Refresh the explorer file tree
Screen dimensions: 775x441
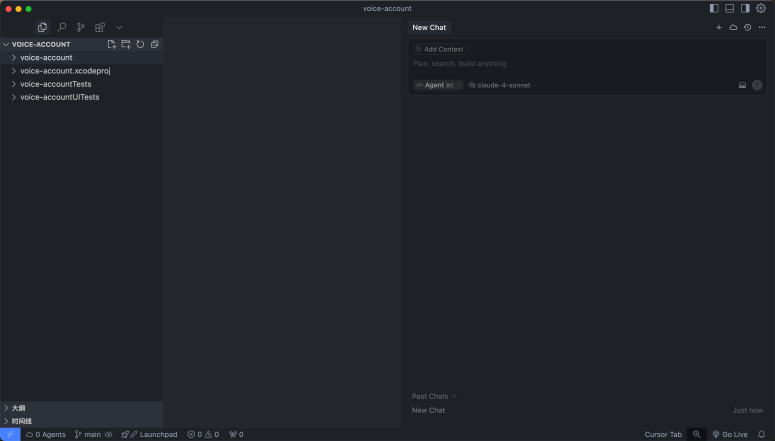(140, 44)
